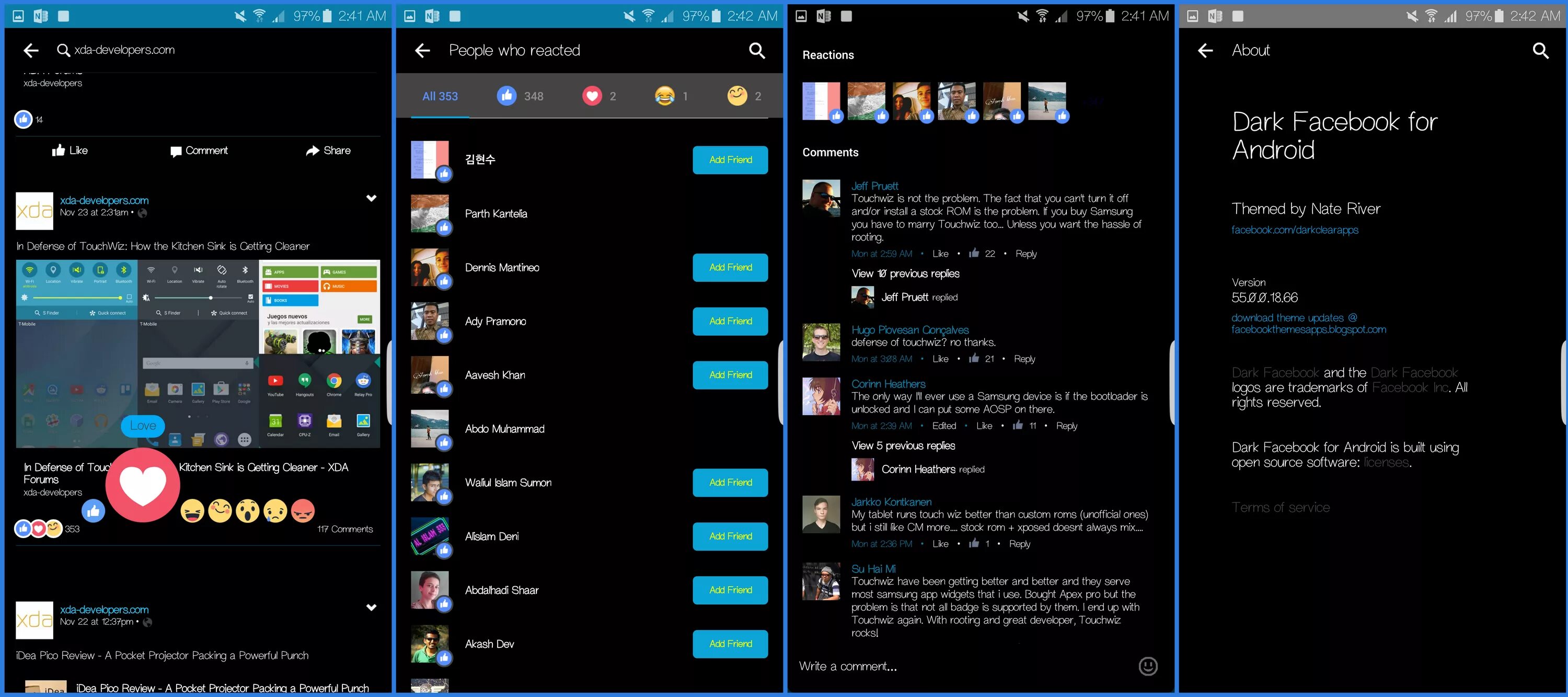Reply to Hugo Piovesan Gonçalves' comment
This screenshot has width=1568, height=697.
tap(1024, 359)
